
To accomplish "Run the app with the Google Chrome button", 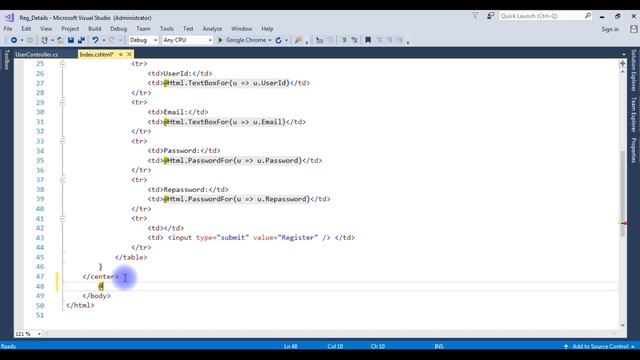I will coord(246,40).
